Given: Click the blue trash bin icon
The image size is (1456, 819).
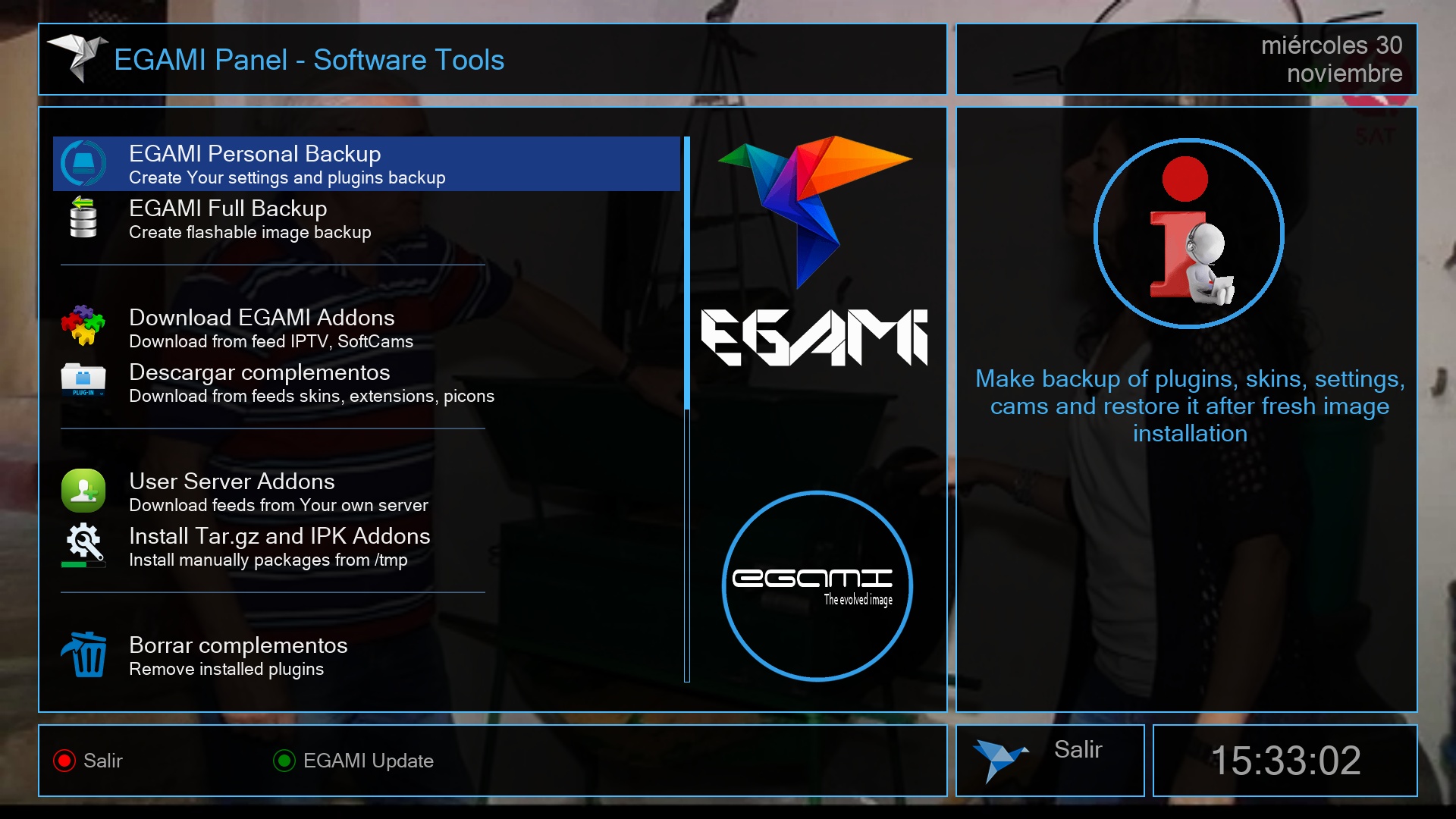Looking at the screenshot, I should point(85,654).
